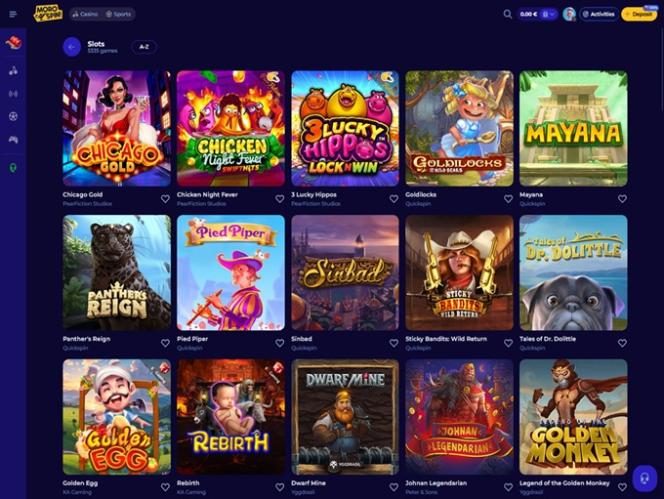Viewport: 664px width, 499px height.
Task: Open the Dwarf Mine game thumbnail
Action: pyautogui.click(x=345, y=417)
